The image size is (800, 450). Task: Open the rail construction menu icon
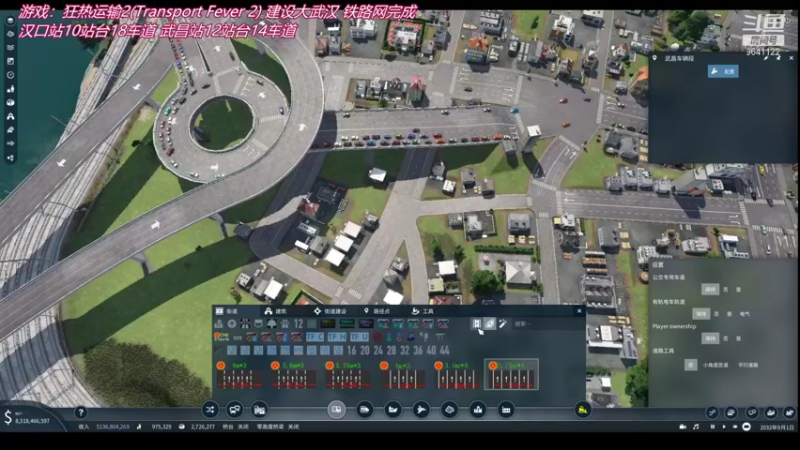click(x=365, y=410)
